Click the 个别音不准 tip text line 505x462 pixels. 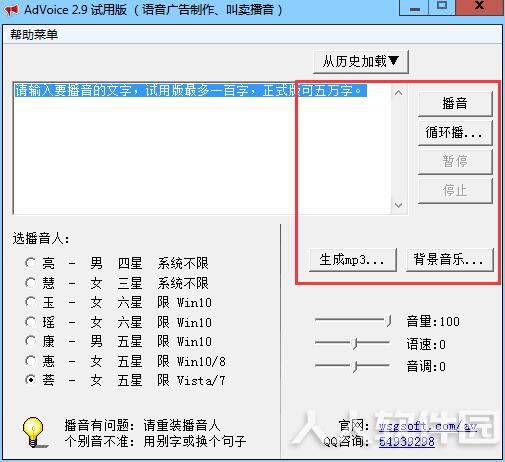click(155, 441)
